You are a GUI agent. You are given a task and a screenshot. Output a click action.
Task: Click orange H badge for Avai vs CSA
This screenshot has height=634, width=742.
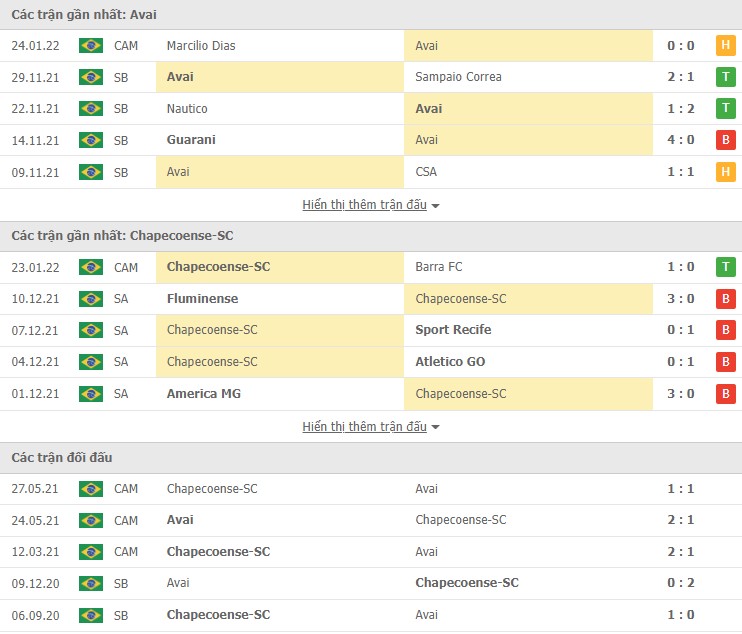coord(725,172)
